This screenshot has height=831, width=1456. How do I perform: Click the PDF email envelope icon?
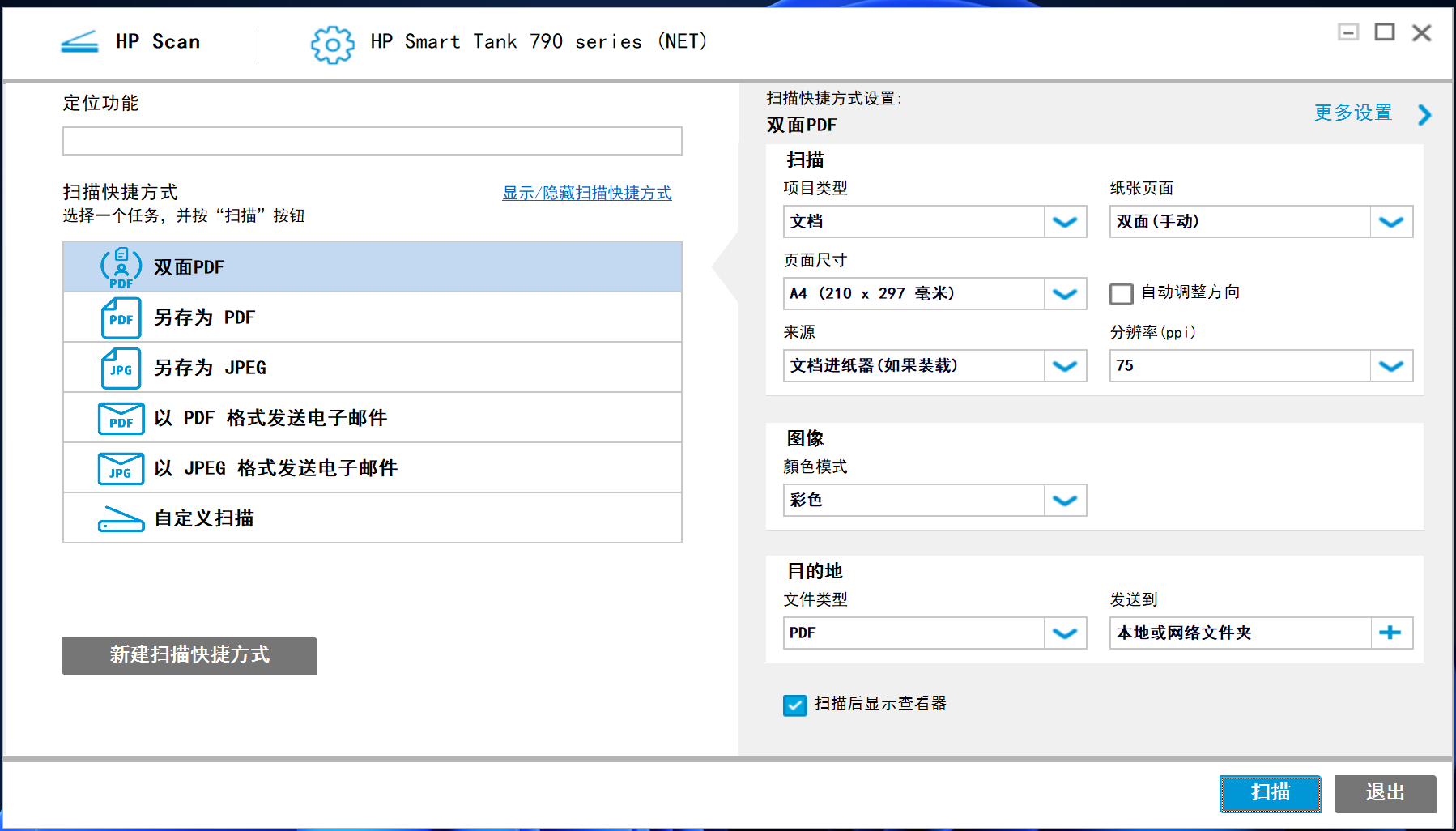click(120, 418)
